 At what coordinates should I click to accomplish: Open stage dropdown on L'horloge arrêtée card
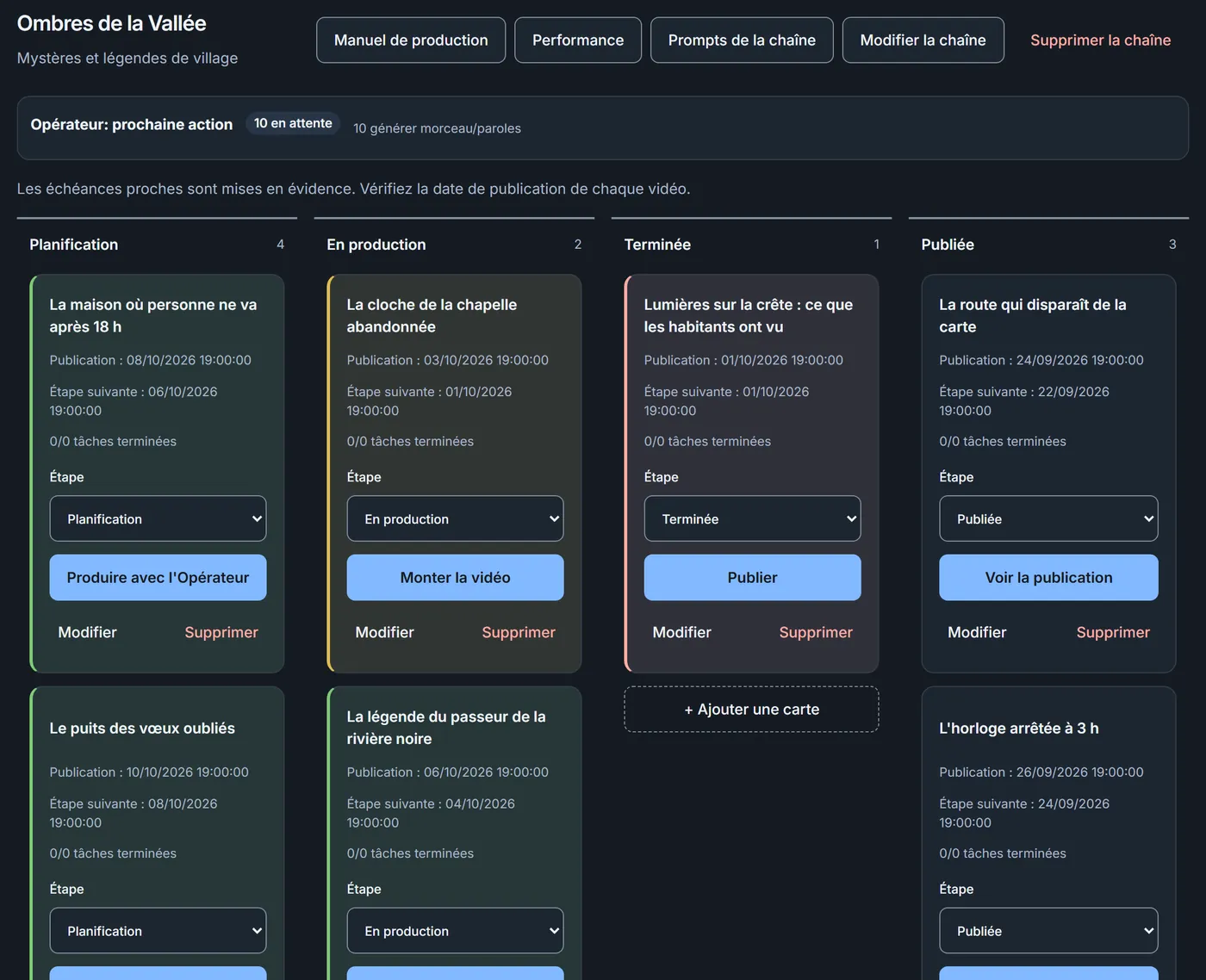1048,931
